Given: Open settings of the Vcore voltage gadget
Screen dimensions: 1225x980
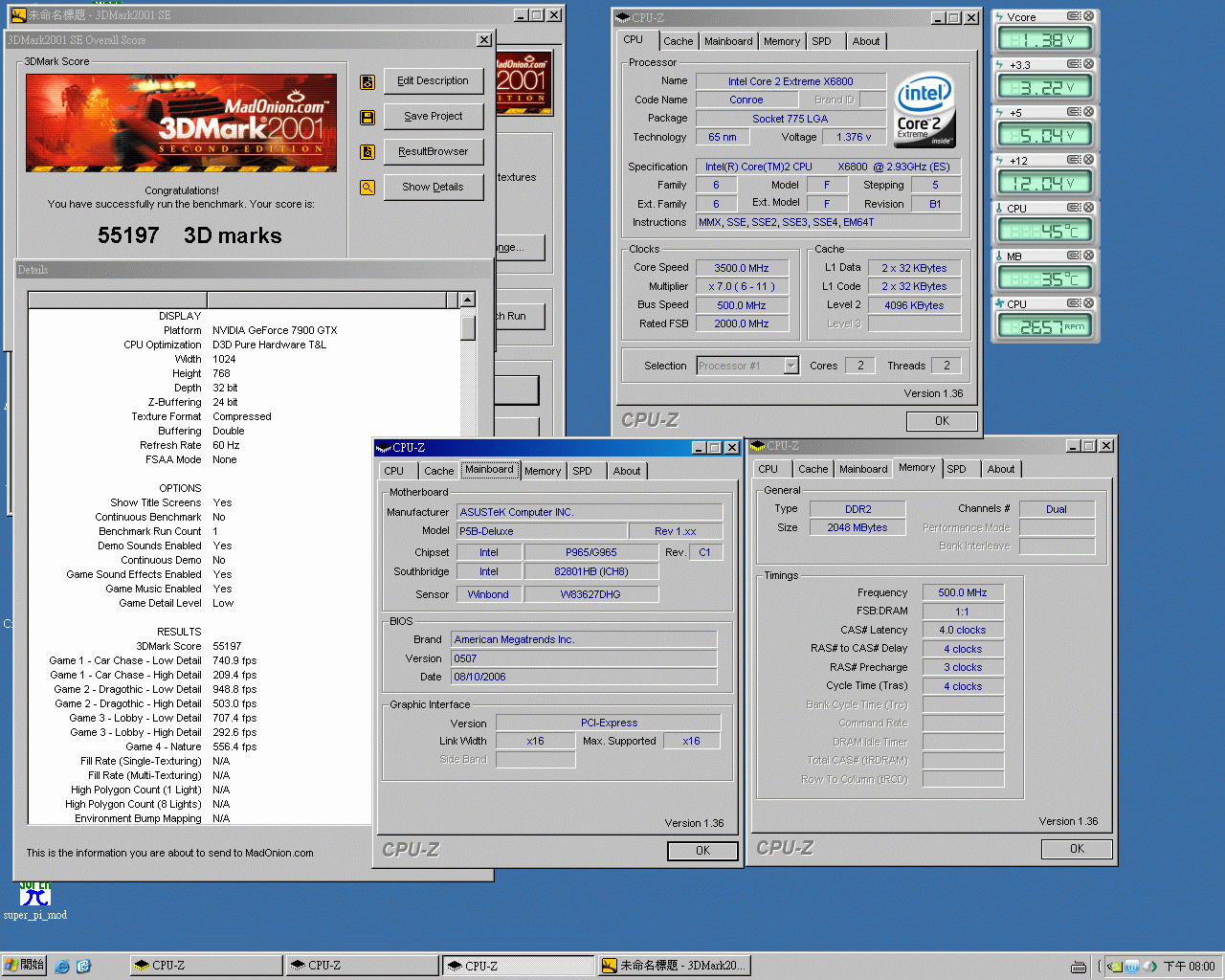Looking at the screenshot, I should point(1074,16).
